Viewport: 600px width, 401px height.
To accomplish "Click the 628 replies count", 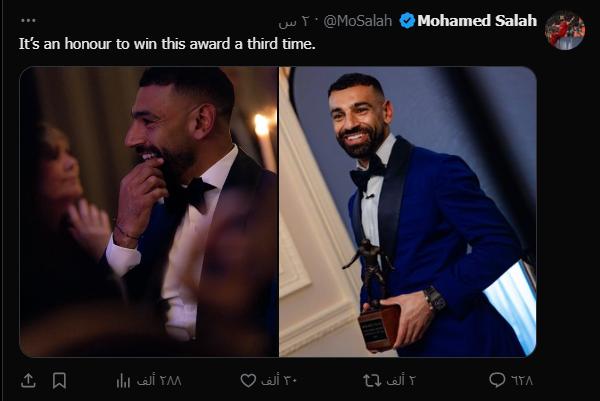I will coord(520,380).
